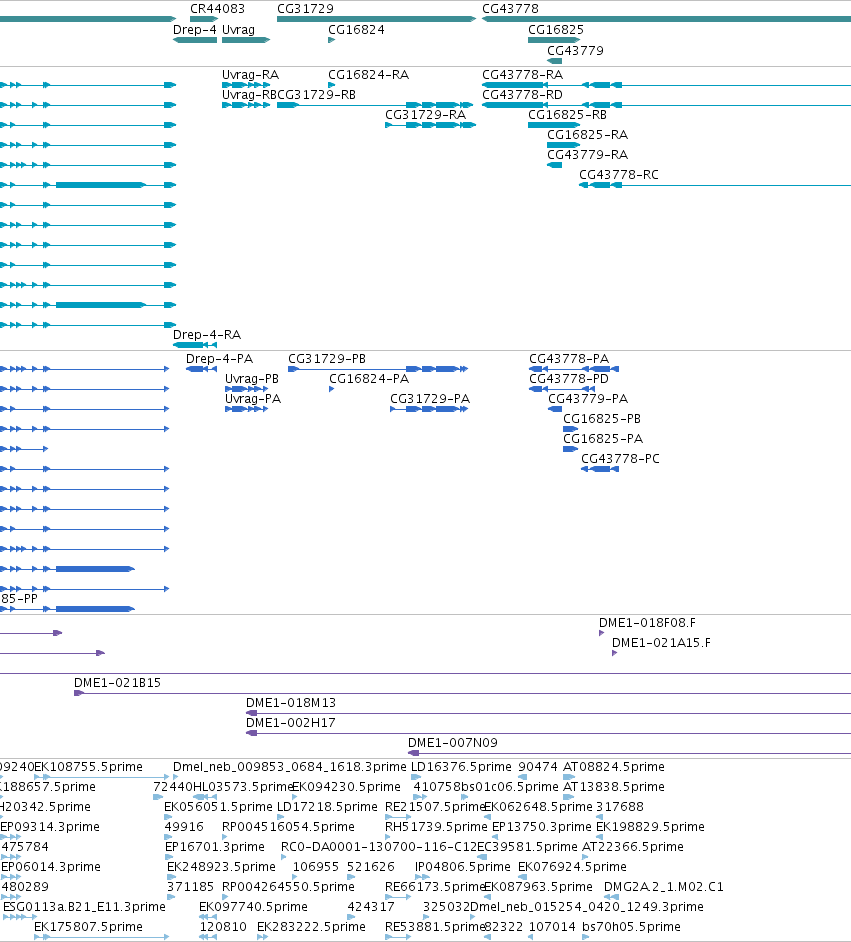
Task: Select the CG43778-PD protein label
Action: [x=569, y=378]
